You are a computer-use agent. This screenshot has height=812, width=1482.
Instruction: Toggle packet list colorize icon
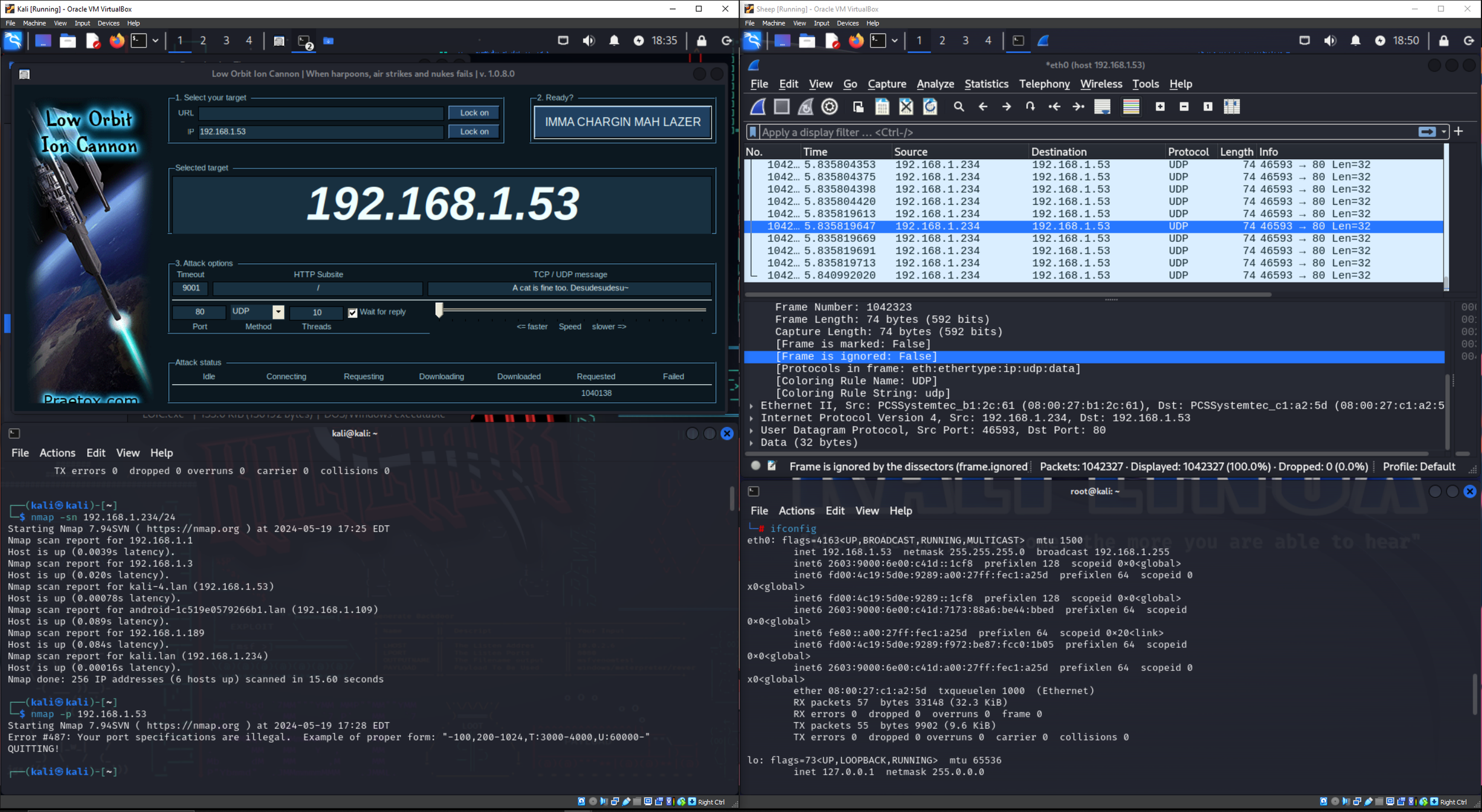[x=1131, y=107]
